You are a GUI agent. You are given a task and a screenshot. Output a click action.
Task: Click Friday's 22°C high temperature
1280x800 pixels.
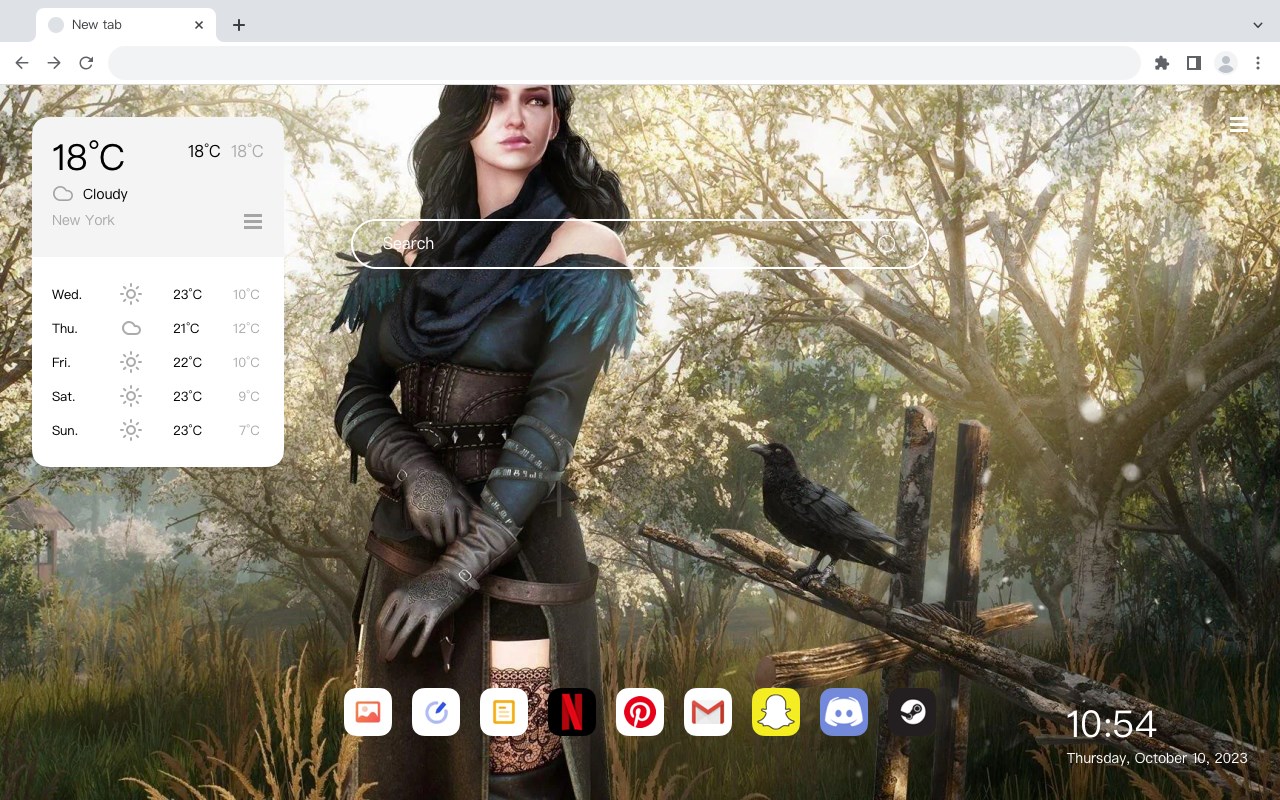pos(187,362)
